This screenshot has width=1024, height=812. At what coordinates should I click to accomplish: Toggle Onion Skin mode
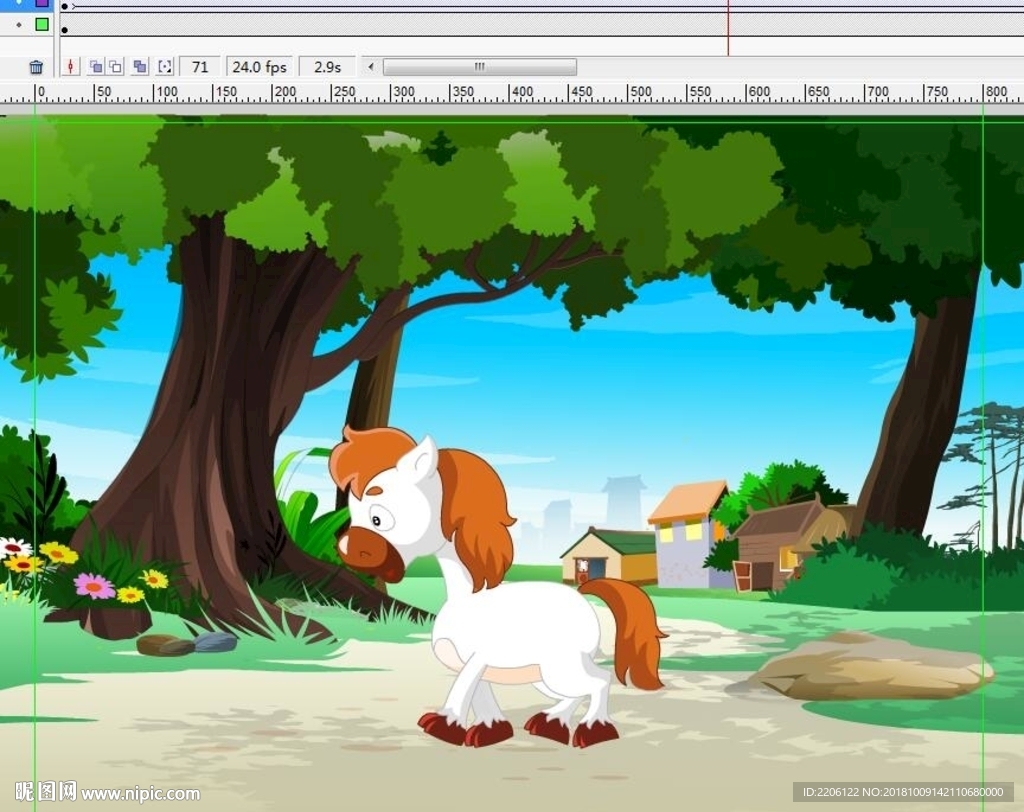pyautogui.click(x=95, y=67)
